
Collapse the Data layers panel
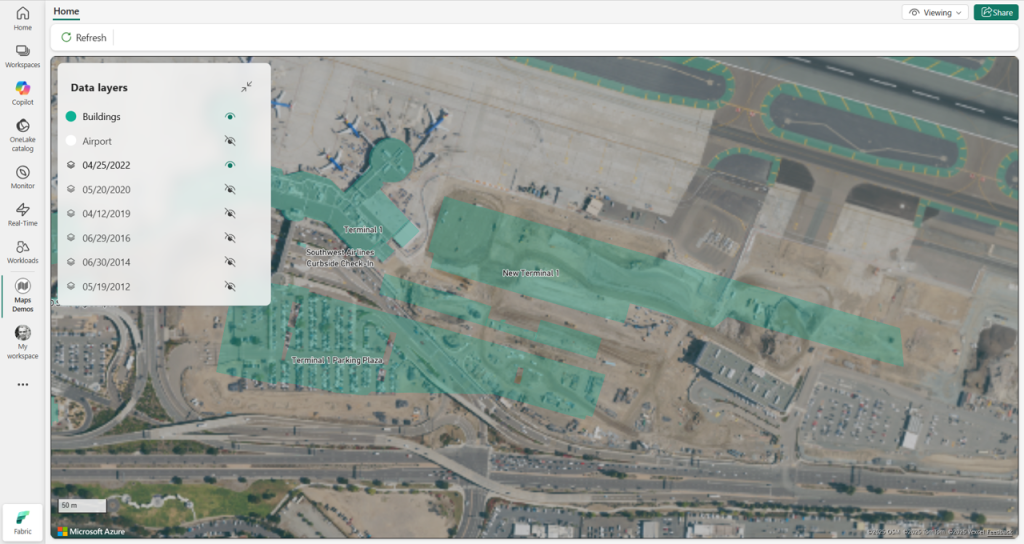[246, 87]
